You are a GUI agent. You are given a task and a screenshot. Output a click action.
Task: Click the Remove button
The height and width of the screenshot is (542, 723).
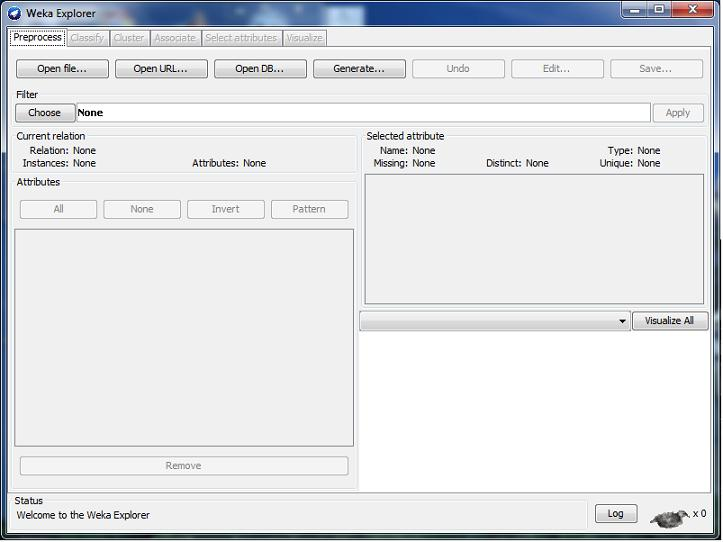click(184, 465)
